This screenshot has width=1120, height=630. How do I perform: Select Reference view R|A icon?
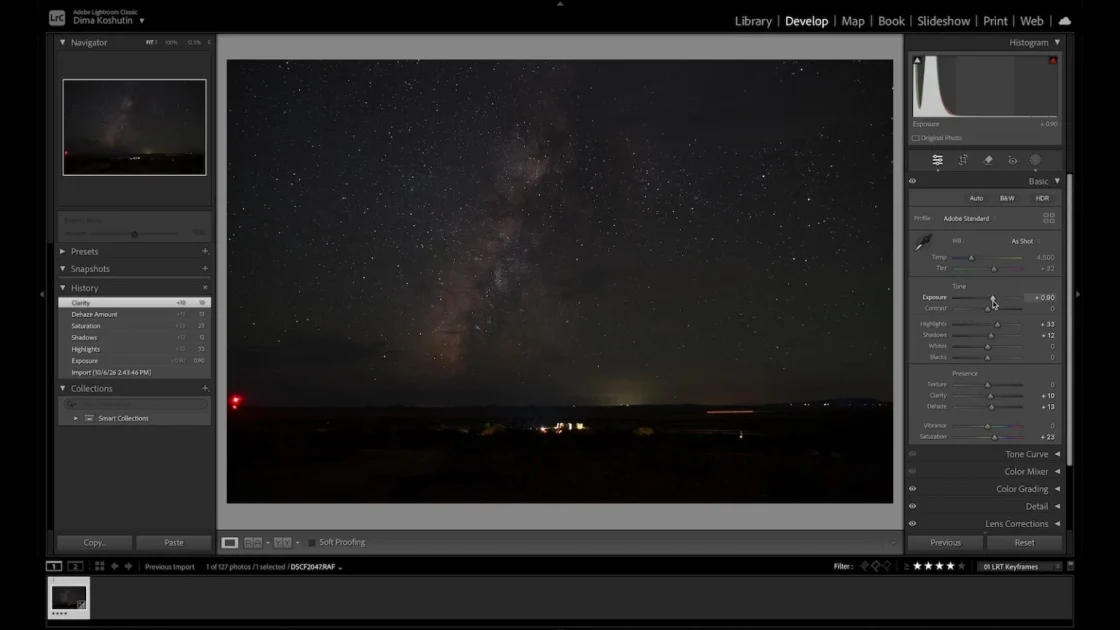[x=253, y=543]
